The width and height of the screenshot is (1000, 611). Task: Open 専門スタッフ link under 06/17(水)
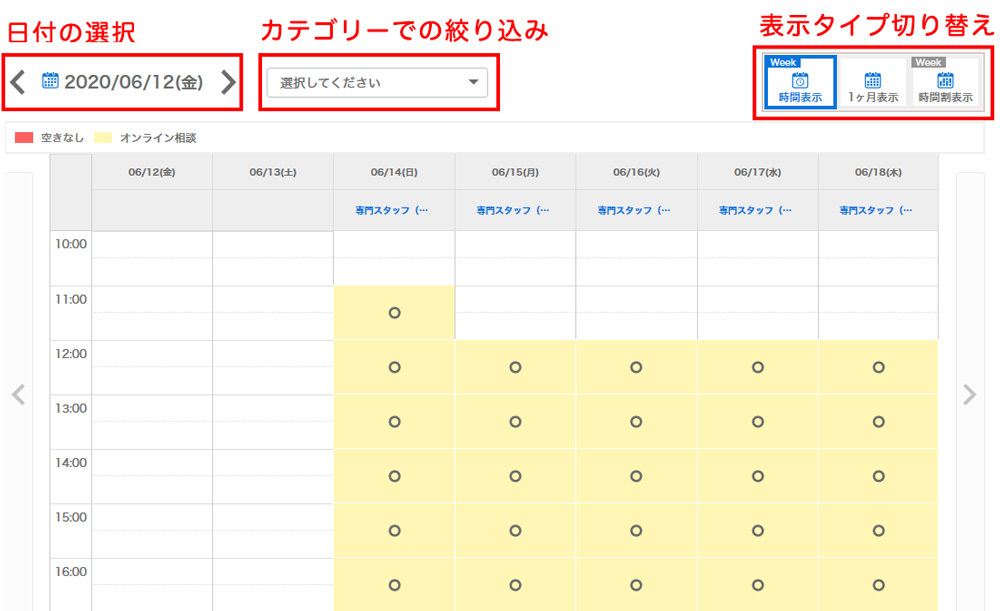(x=757, y=211)
